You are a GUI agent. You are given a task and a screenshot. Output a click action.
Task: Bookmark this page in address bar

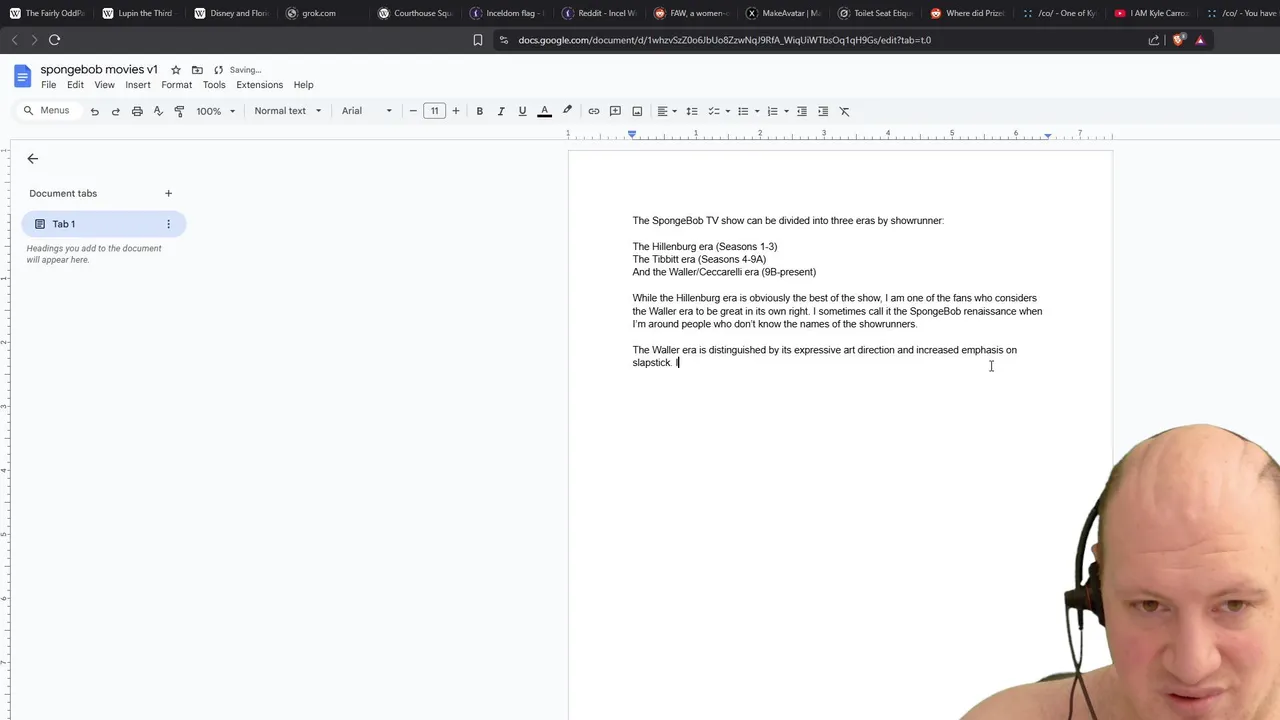click(x=478, y=40)
